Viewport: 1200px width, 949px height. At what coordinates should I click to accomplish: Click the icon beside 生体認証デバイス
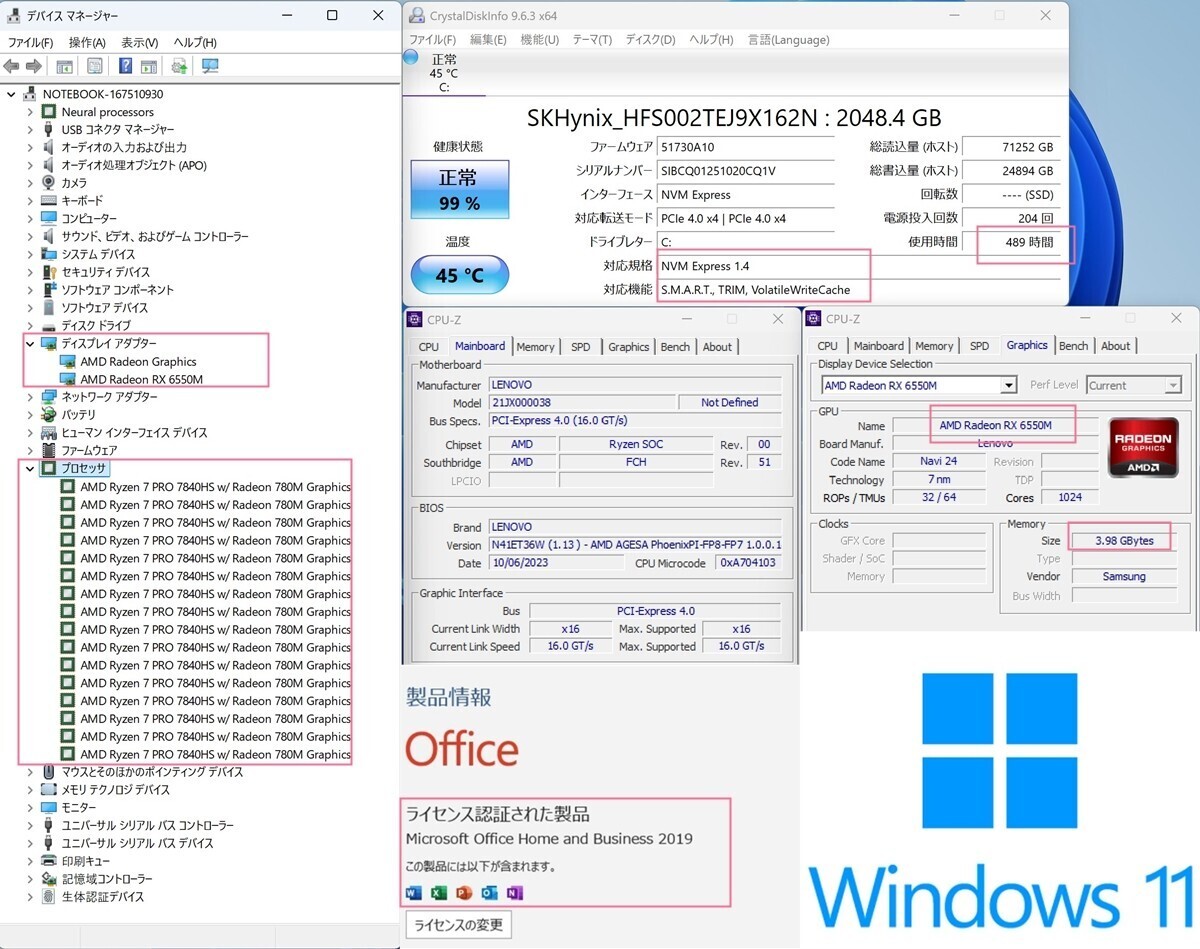tap(49, 897)
